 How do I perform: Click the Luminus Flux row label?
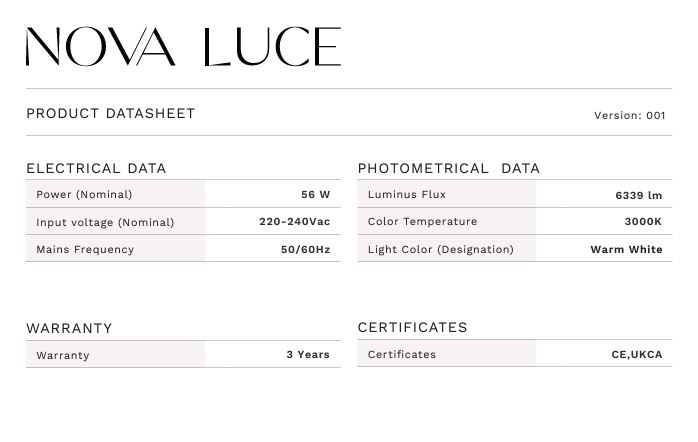(407, 195)
